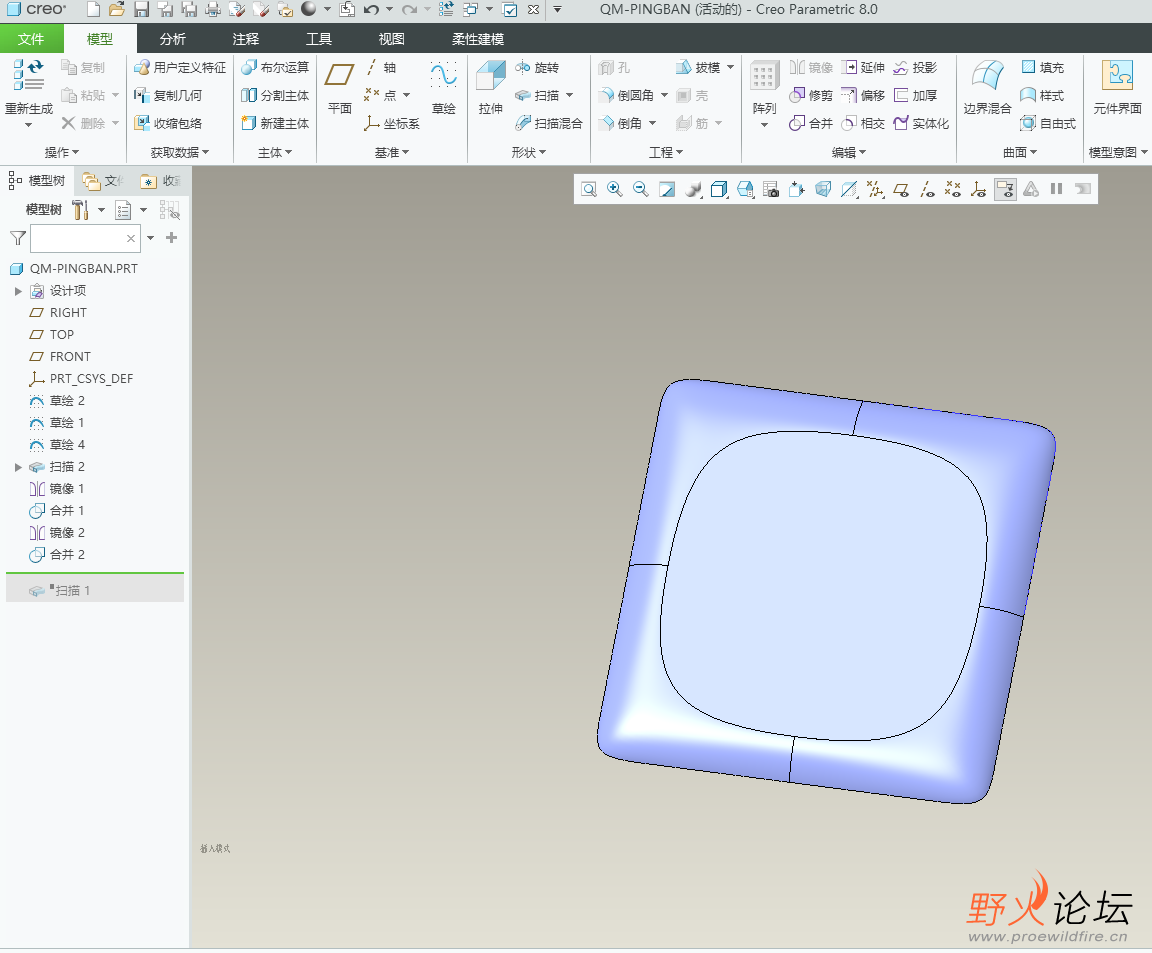1152x953 pixels.
Task: Click 用户定义特征 button
Action: (180, 68)
